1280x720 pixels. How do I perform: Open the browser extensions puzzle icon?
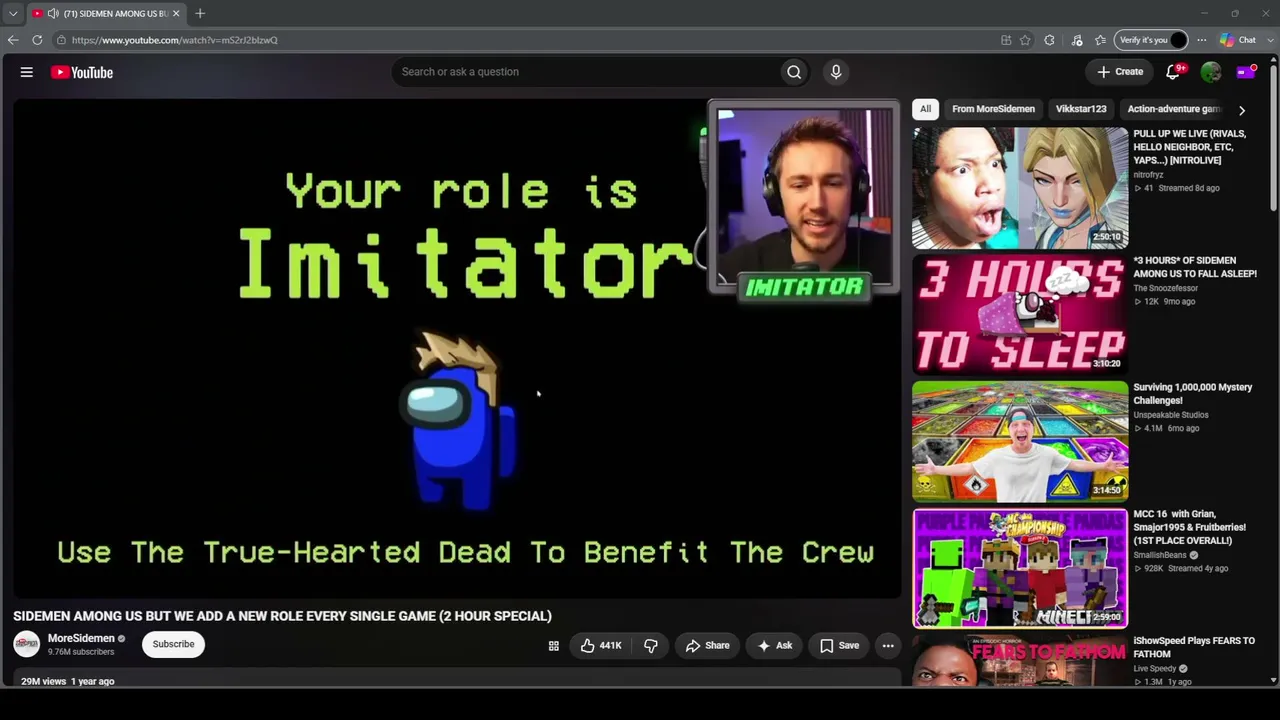(1049, 40)
